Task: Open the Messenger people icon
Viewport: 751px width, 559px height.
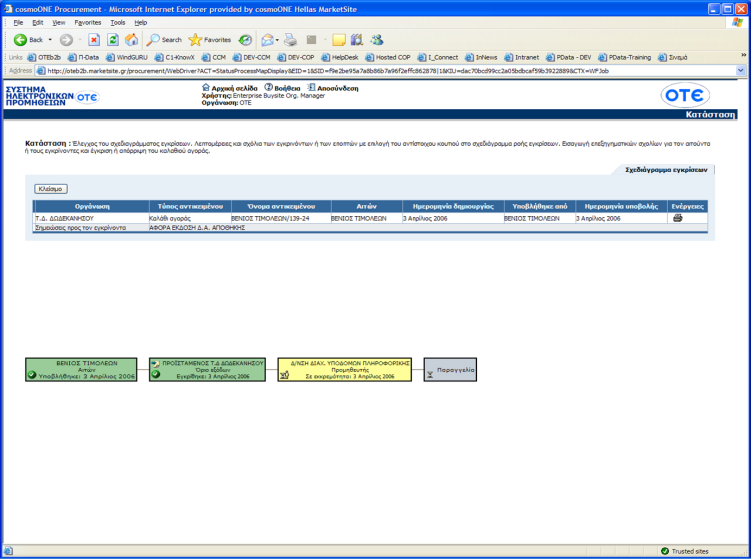Action: (377, 40)
